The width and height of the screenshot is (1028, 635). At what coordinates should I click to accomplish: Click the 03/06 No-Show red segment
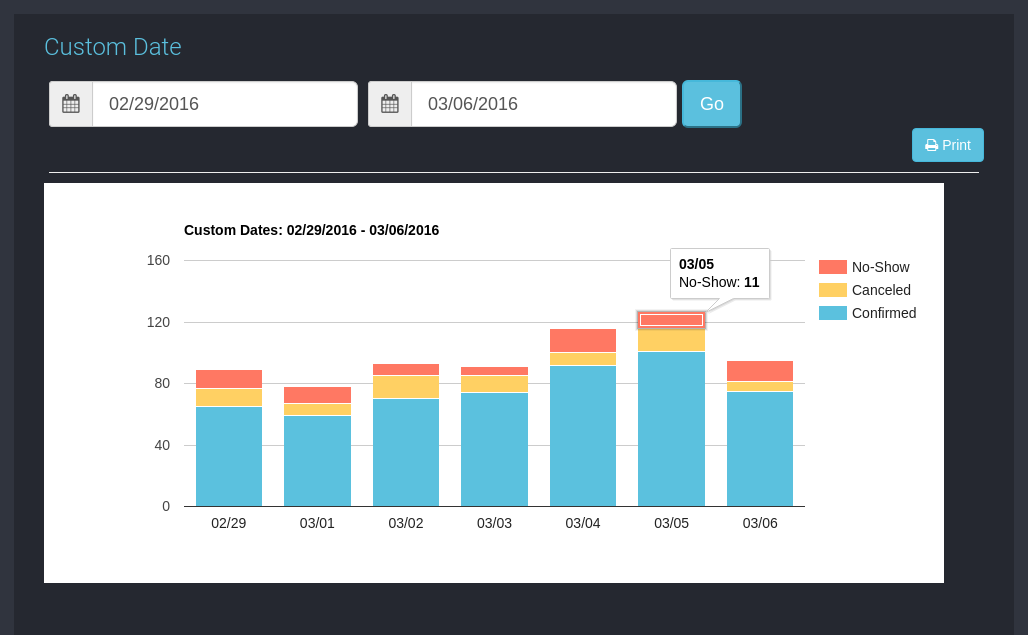click(x=760, y=371)
